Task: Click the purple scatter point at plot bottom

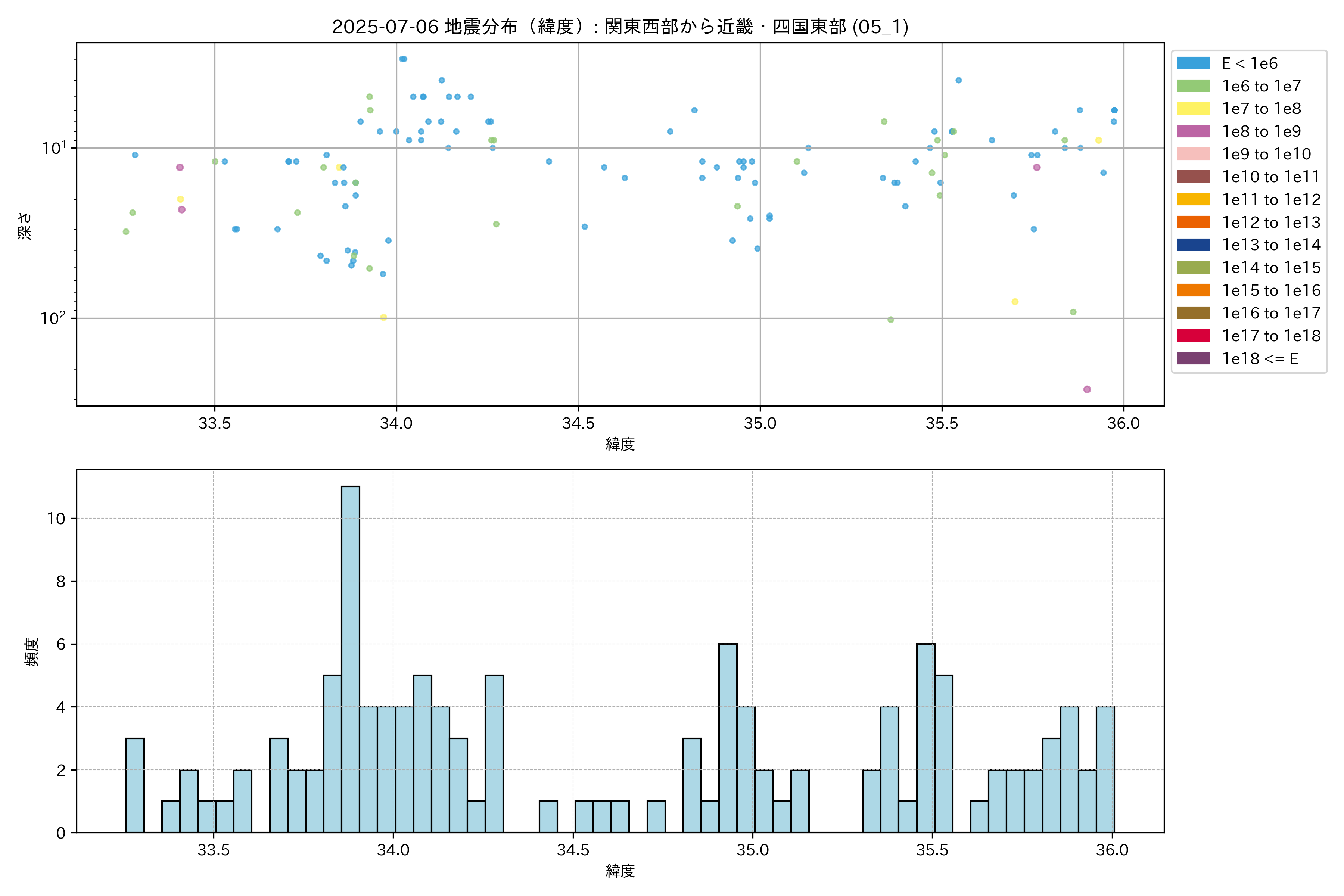Action: (x=1087, y=390)
